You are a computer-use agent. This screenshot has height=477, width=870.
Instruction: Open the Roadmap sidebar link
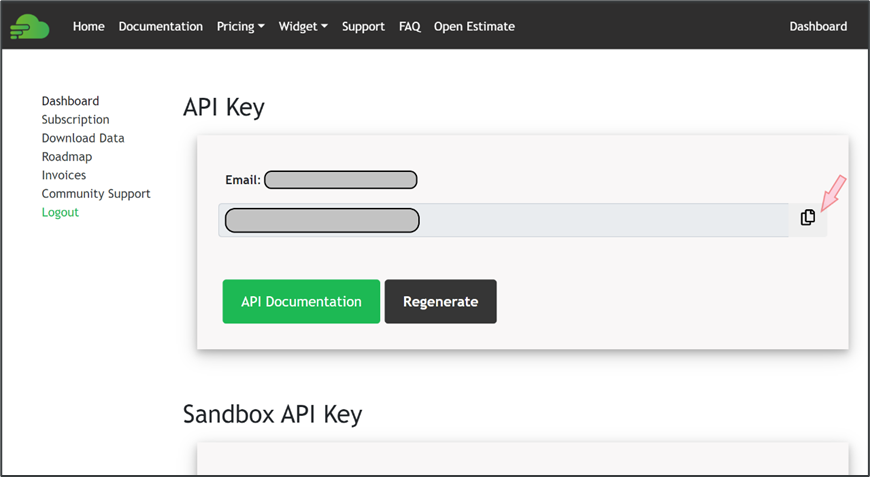(x=66, y=157)
